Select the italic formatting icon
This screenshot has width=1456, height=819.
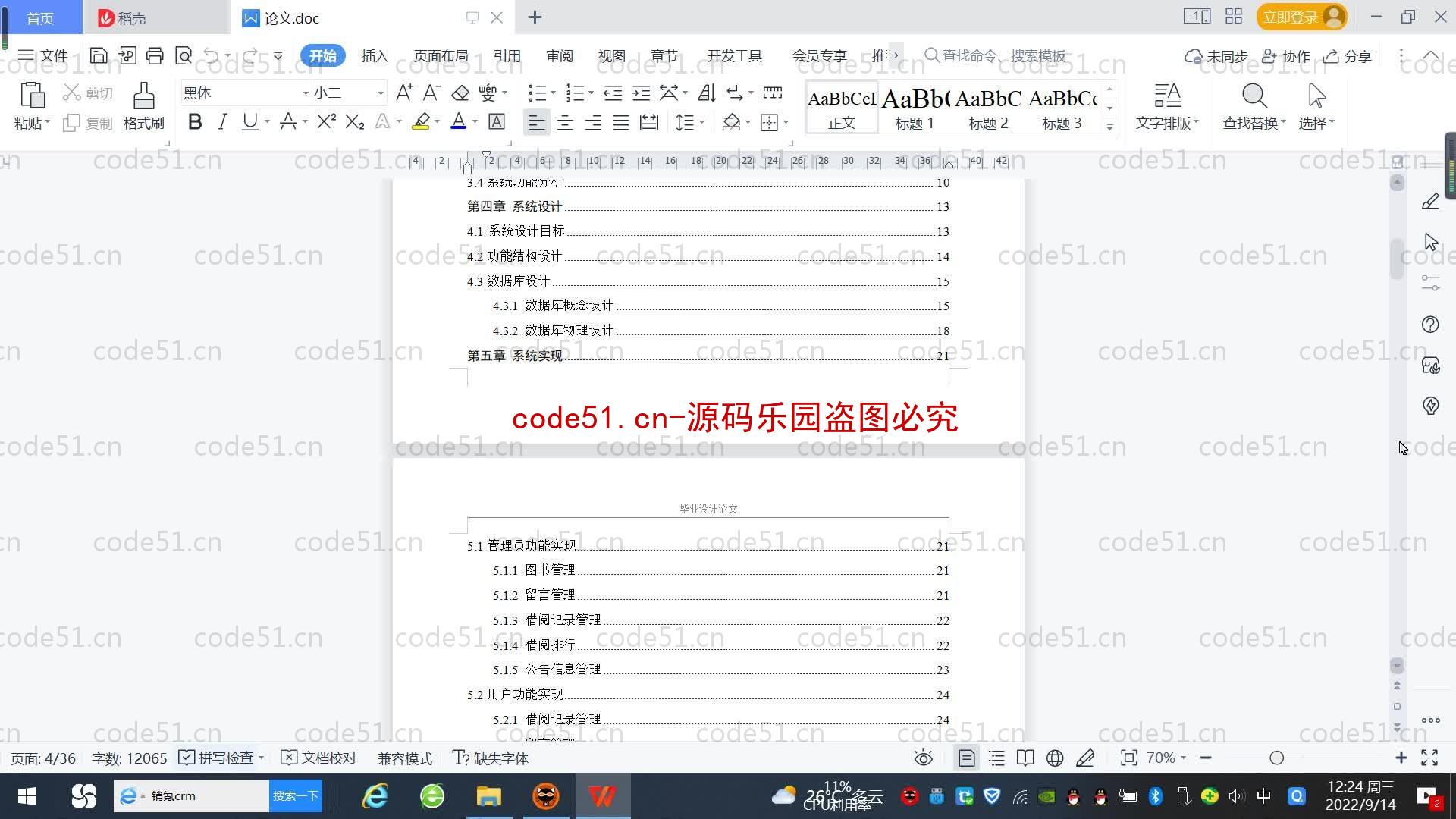[221, 122]
